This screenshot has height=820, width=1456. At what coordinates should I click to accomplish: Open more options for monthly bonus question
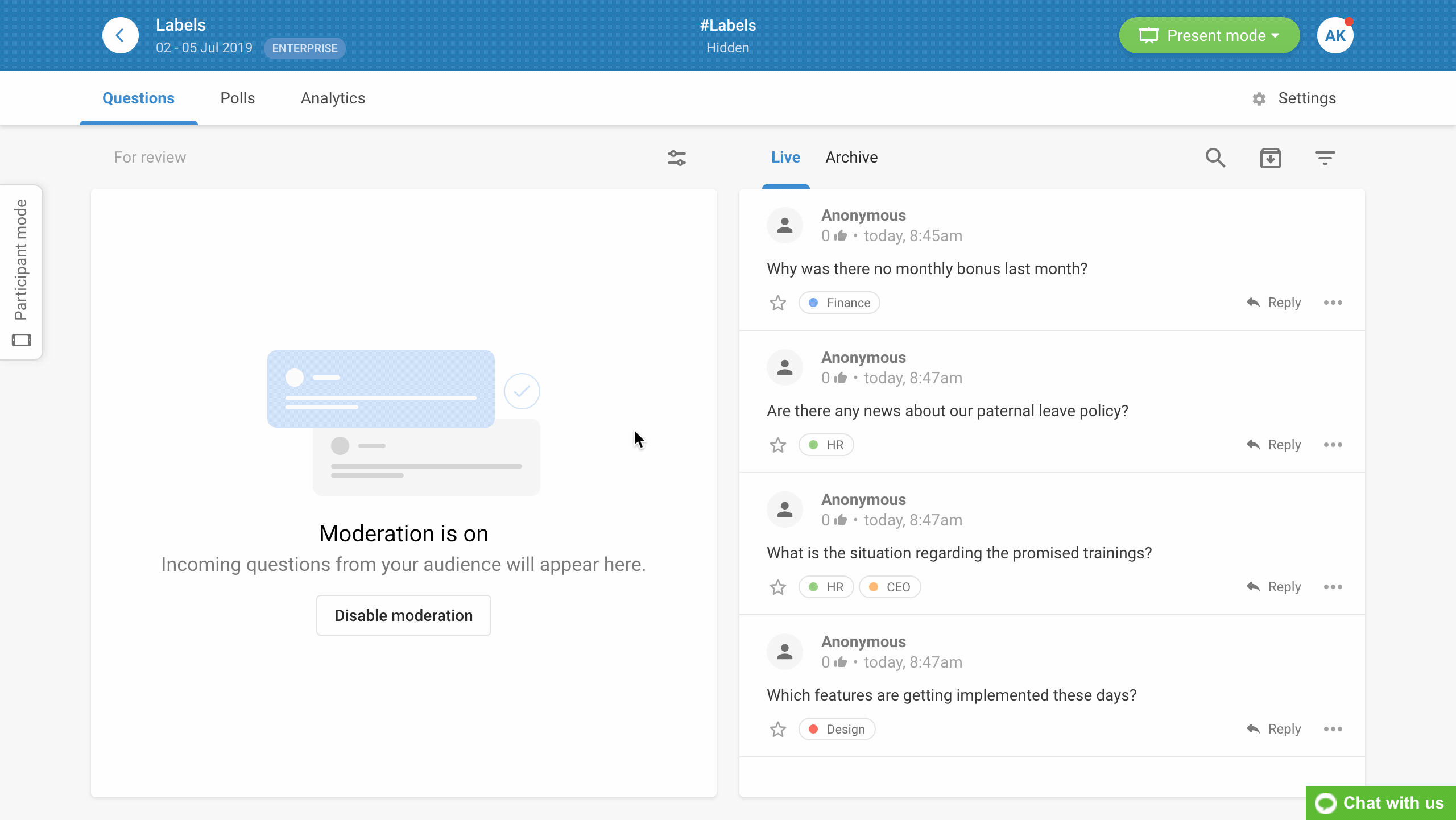[1333, 303]
